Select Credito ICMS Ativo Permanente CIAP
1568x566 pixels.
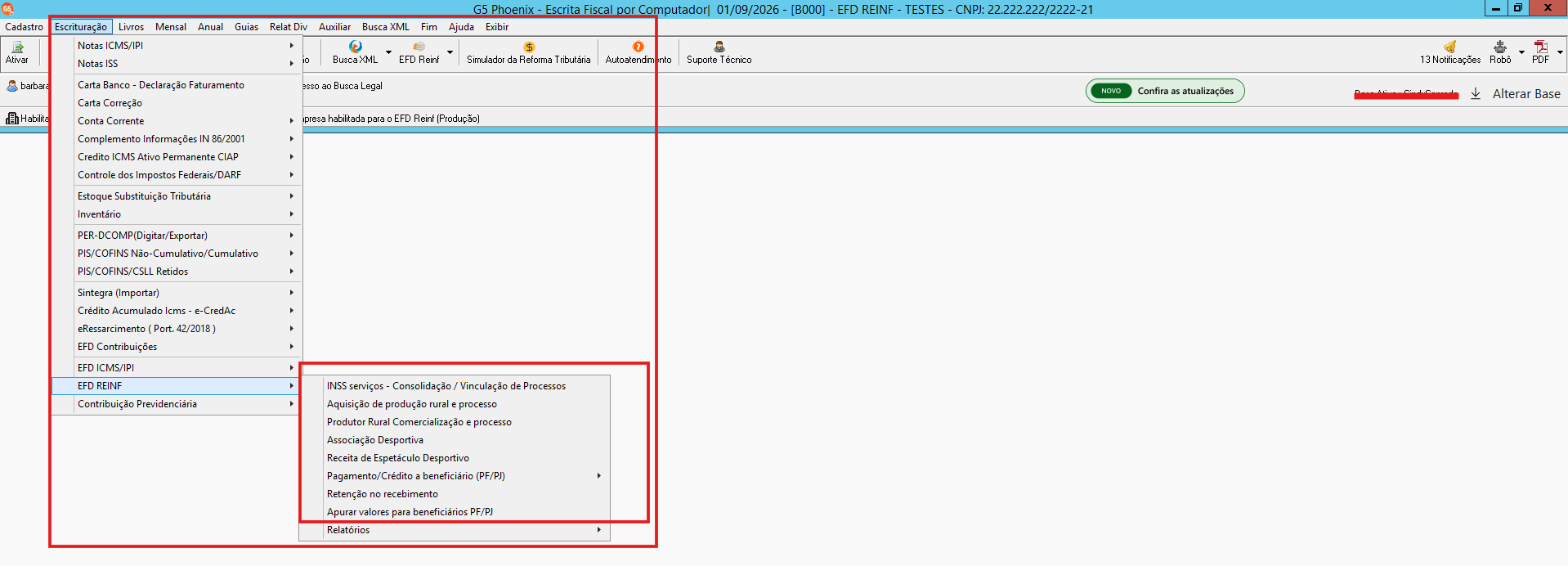click(x=177, y=157)
